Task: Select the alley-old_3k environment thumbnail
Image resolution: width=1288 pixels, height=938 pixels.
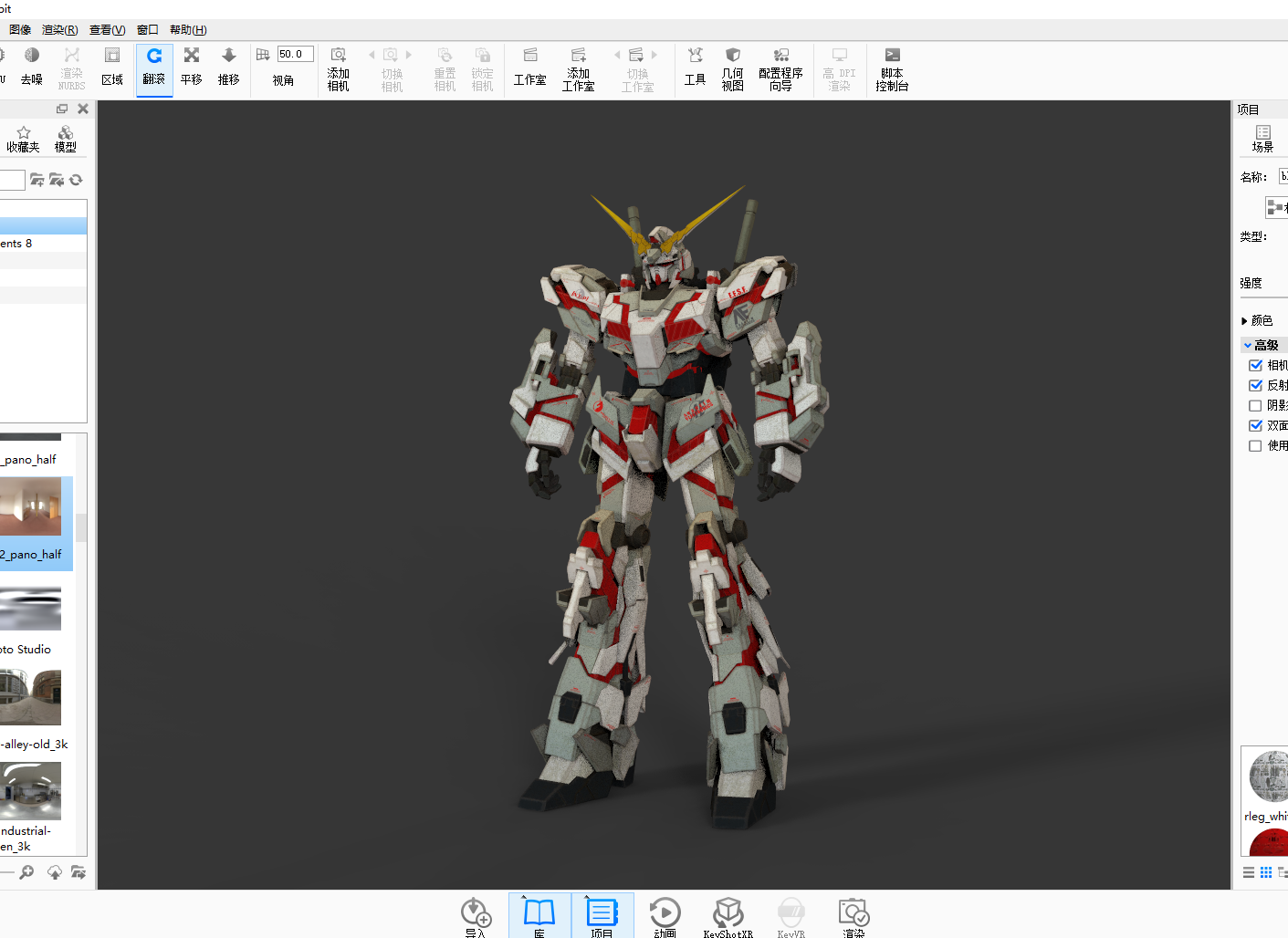Action: pyautogui.click(x=30, y=697)
